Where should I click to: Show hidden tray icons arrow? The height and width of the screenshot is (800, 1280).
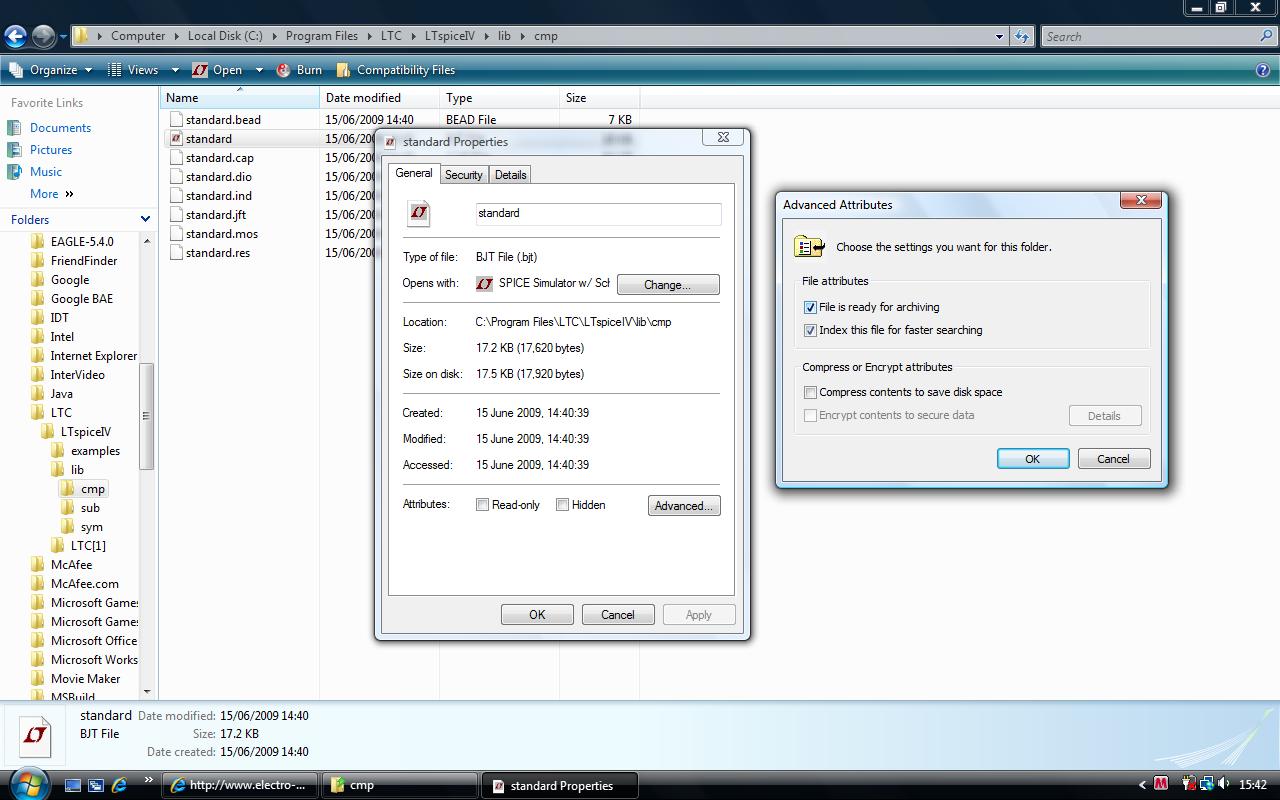point(1143,785)
